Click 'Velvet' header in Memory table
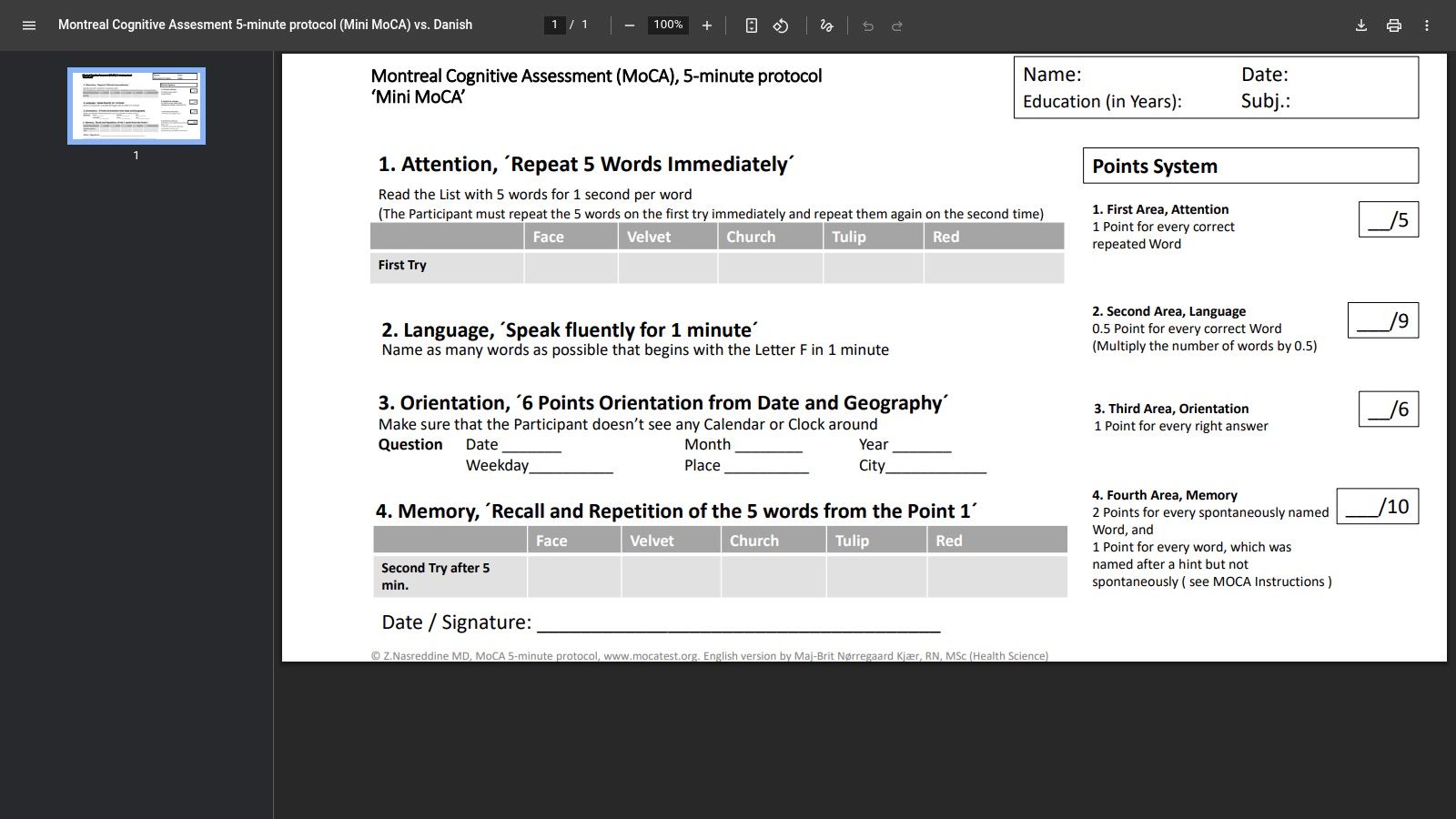1456x819 pixels. click(x=652, y=541)
